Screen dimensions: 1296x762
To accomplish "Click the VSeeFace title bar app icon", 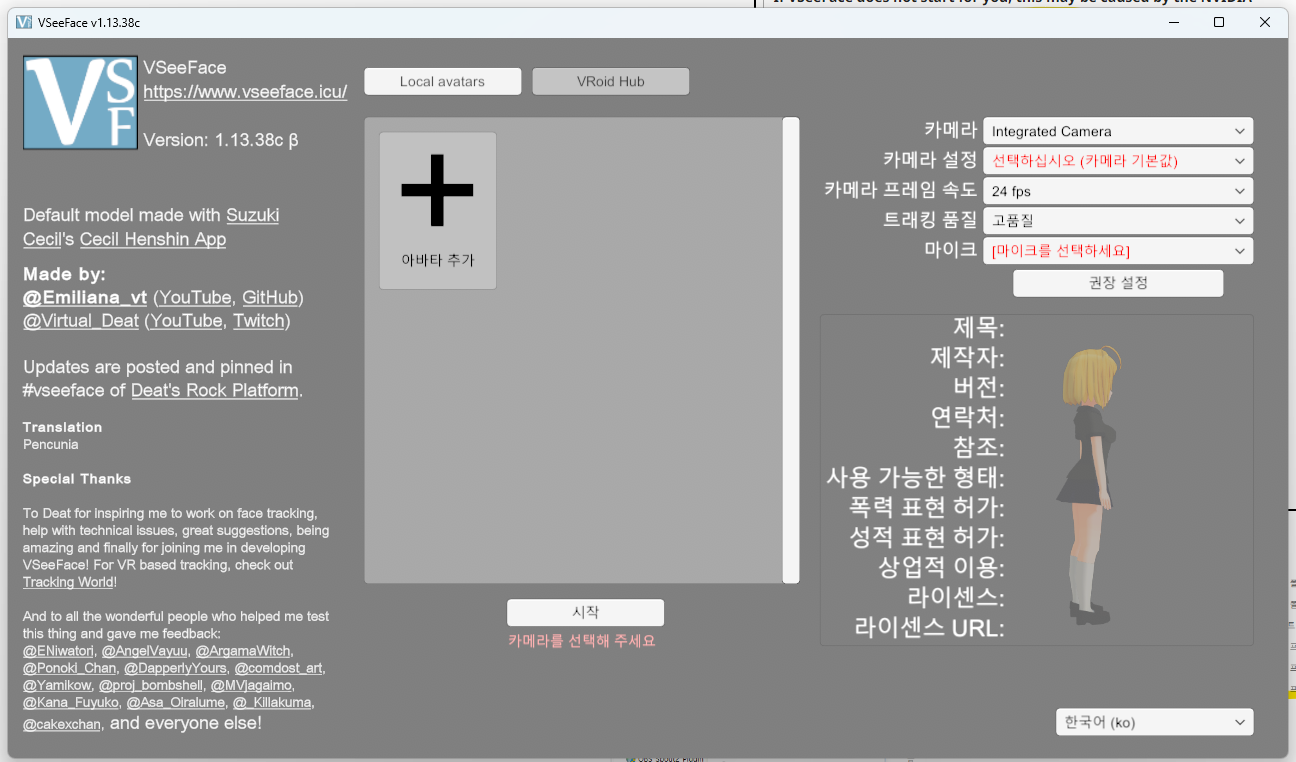I will pos(24,22).
